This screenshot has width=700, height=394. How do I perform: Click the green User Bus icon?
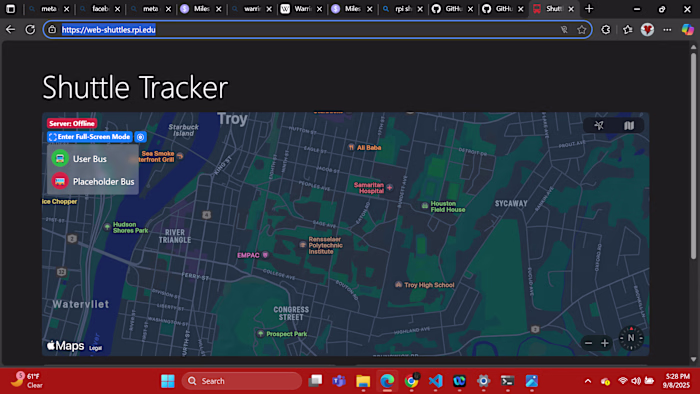60,158
